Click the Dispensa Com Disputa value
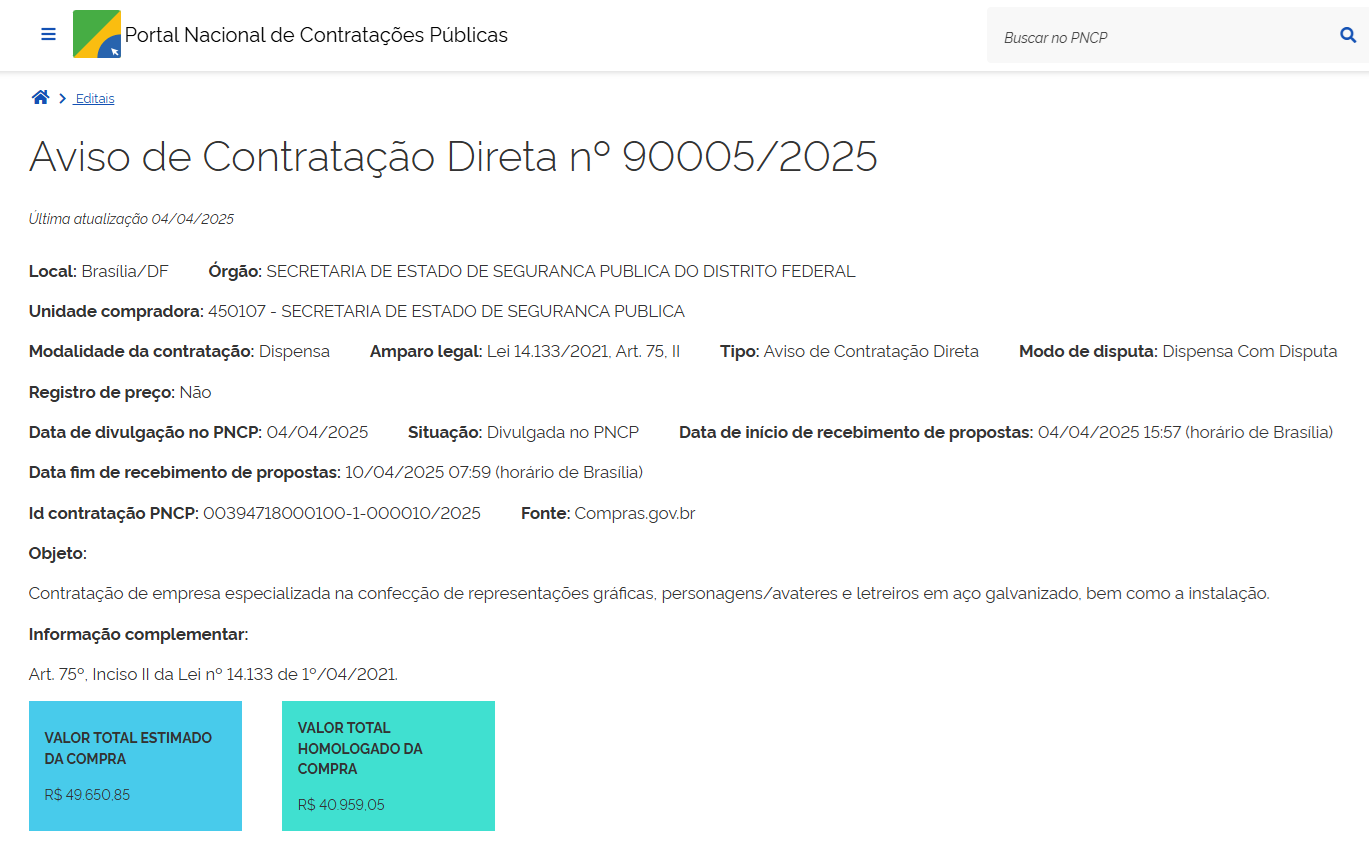1369x853 pixels. click(x=1249, y=351)
